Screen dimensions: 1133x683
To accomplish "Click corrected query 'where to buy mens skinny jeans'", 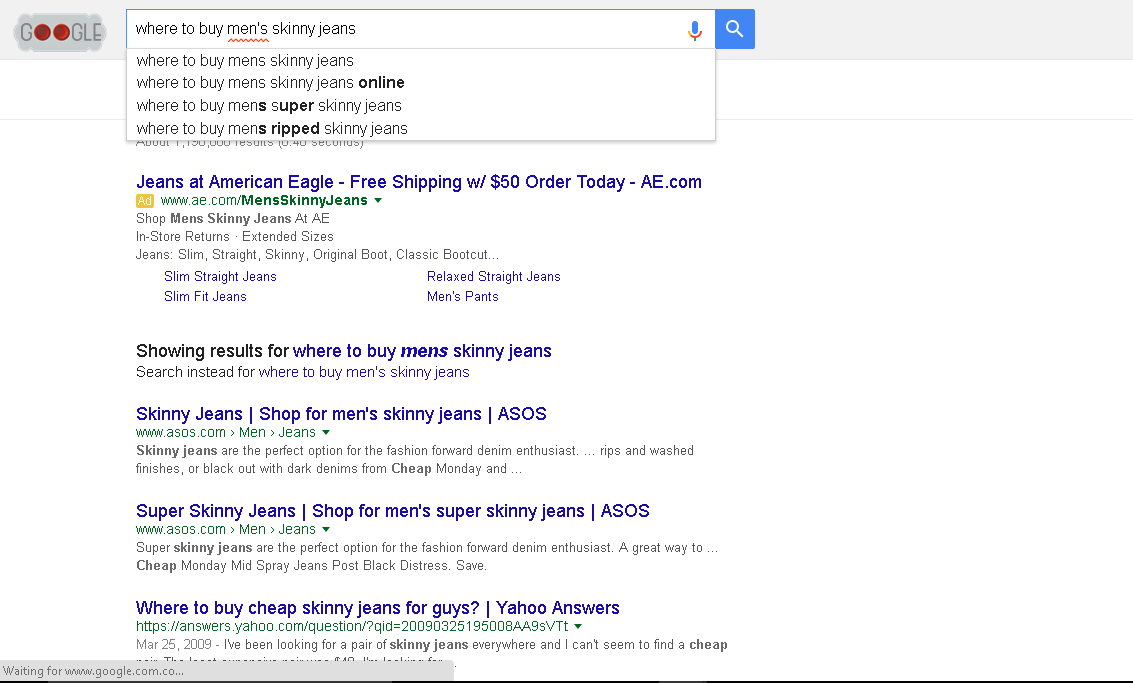I will 422,351.
